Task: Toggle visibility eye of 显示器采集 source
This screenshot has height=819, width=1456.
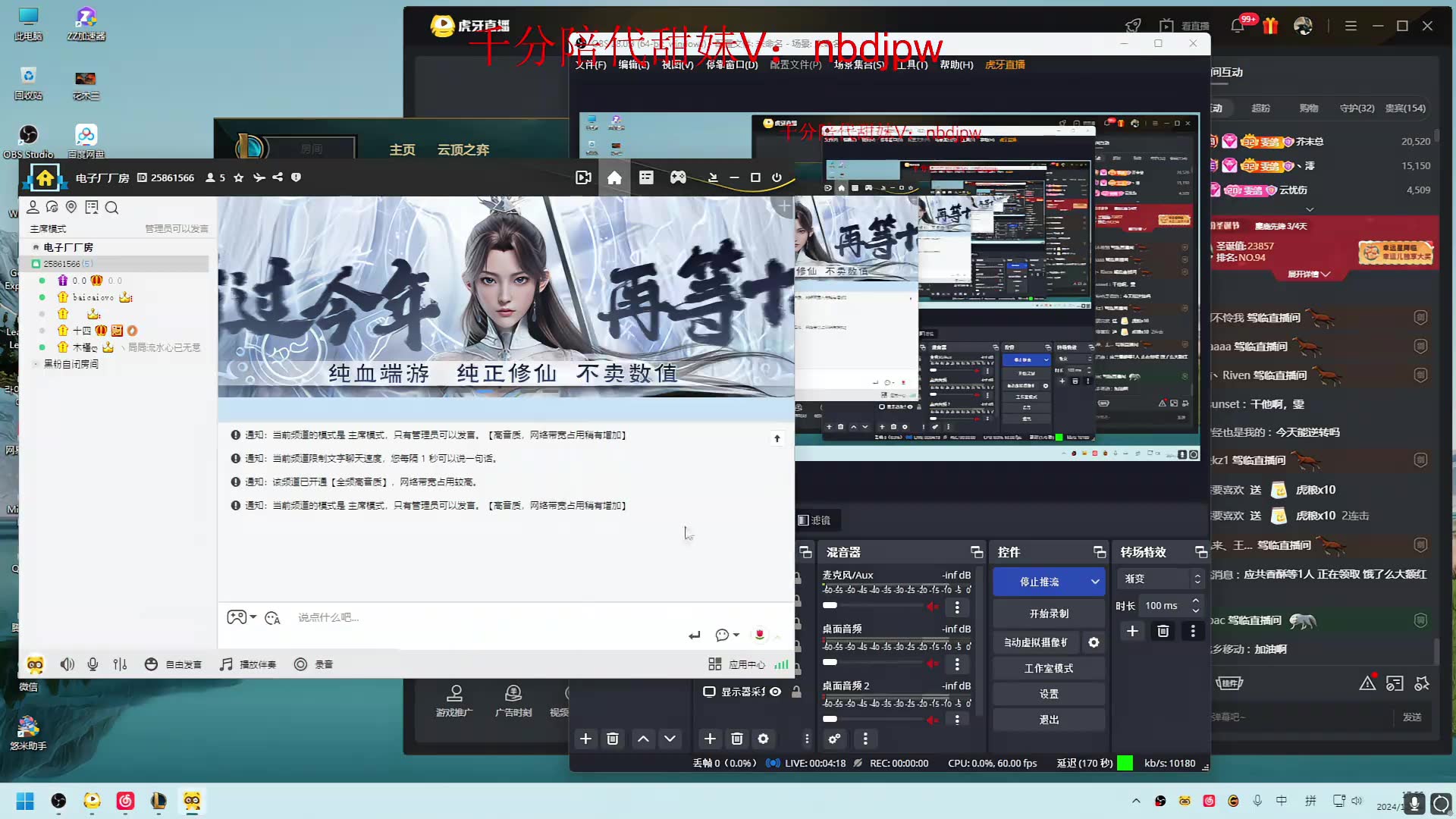Action: [x=775, y=692]
